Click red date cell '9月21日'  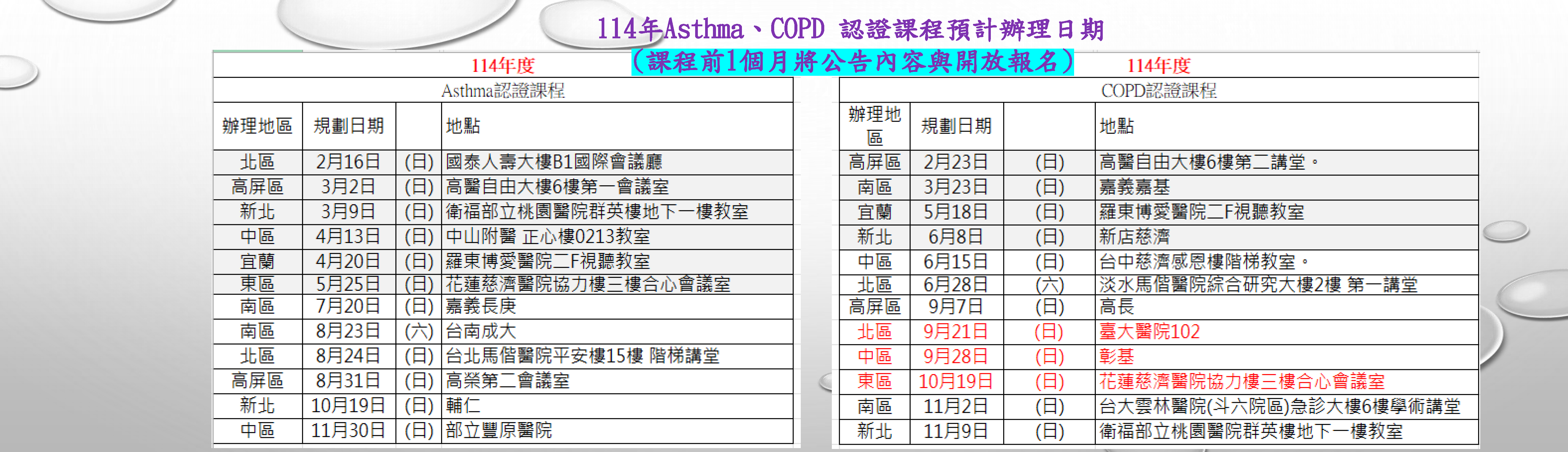(x=956, y=332)
